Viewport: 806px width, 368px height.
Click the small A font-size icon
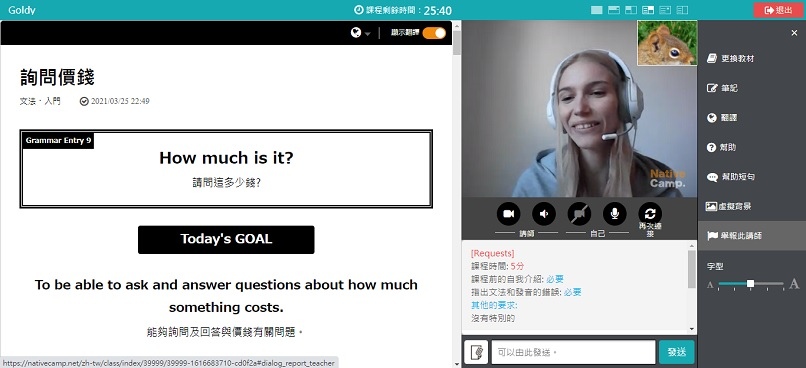pos(710,285)
